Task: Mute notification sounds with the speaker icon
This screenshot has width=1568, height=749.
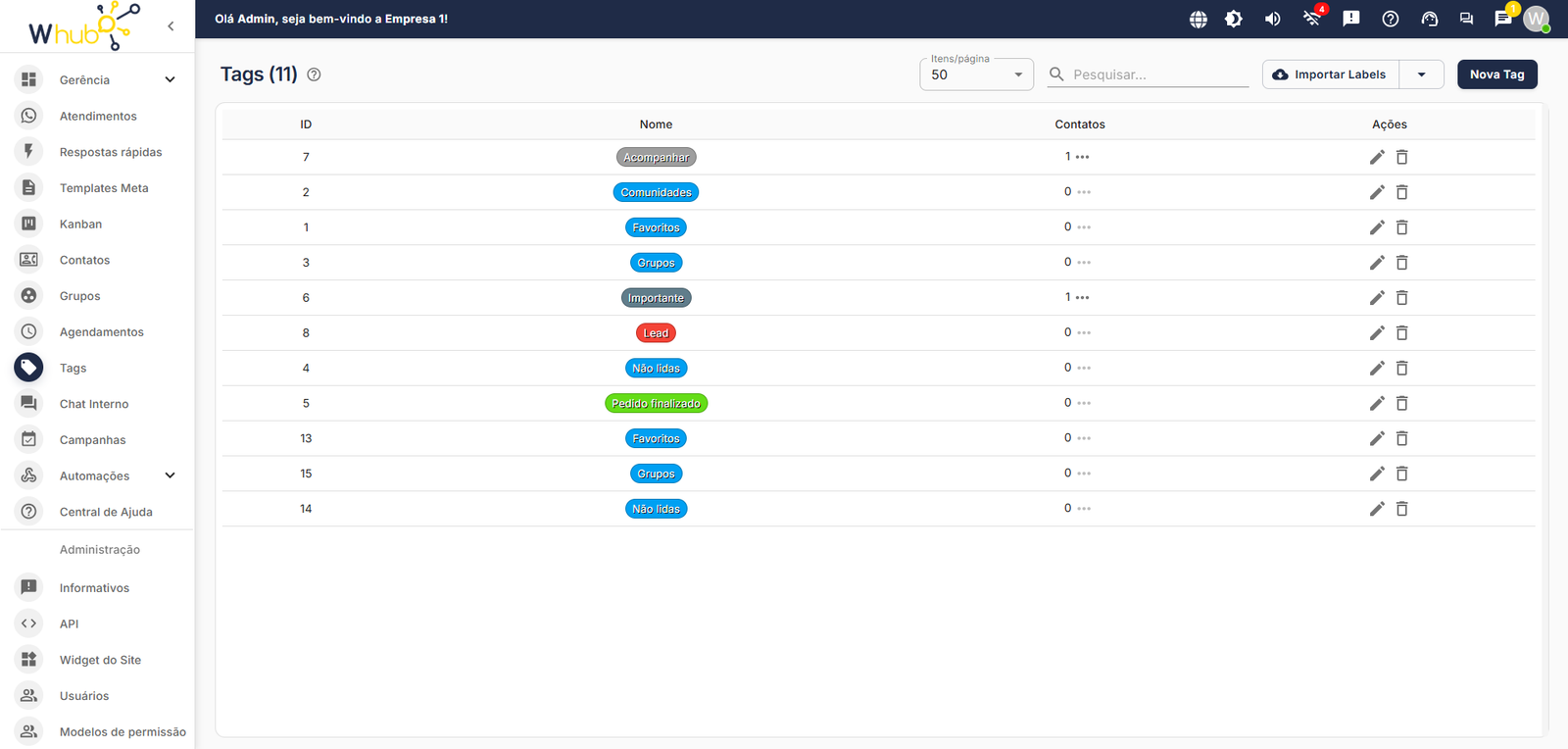Action: pyautogui.click(x=1273, y=19)
